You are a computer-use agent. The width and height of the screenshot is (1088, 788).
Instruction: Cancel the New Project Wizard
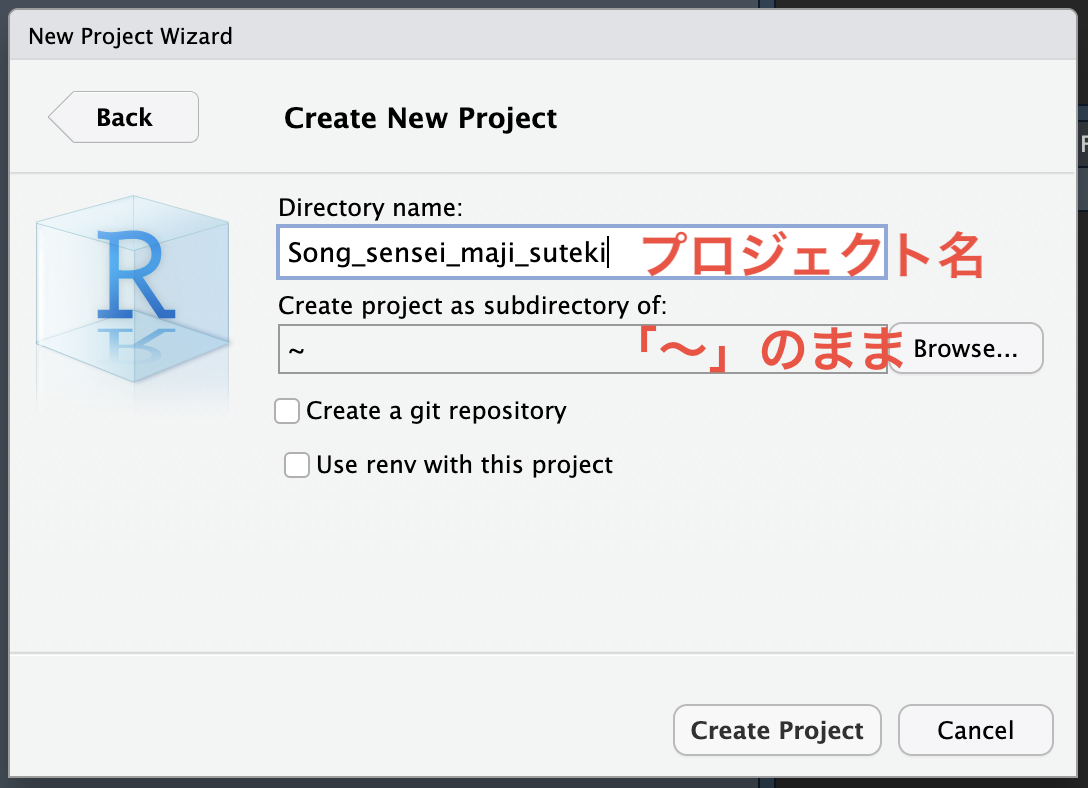(x=975, y=730)
